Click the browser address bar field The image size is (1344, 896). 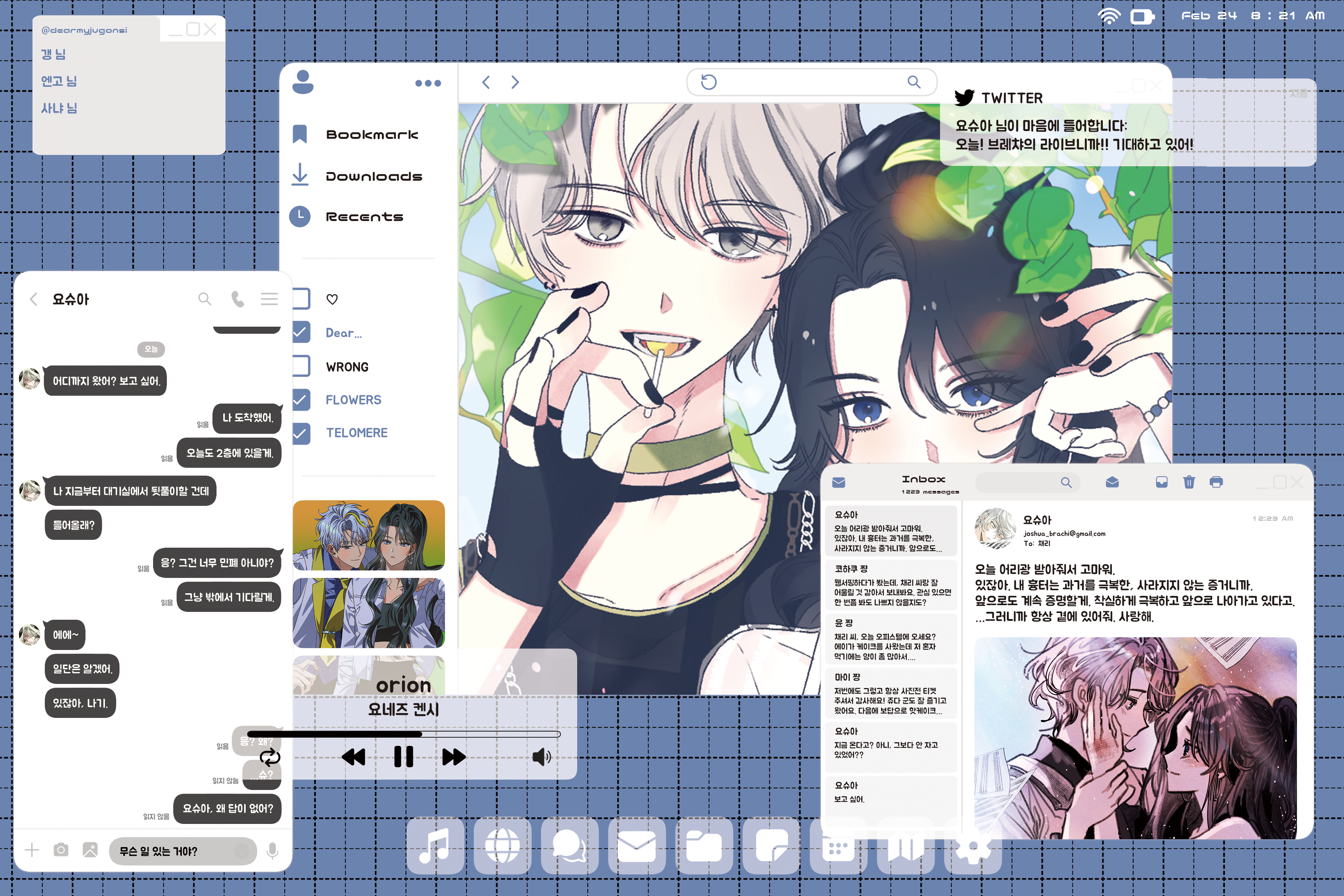point(811,82)
